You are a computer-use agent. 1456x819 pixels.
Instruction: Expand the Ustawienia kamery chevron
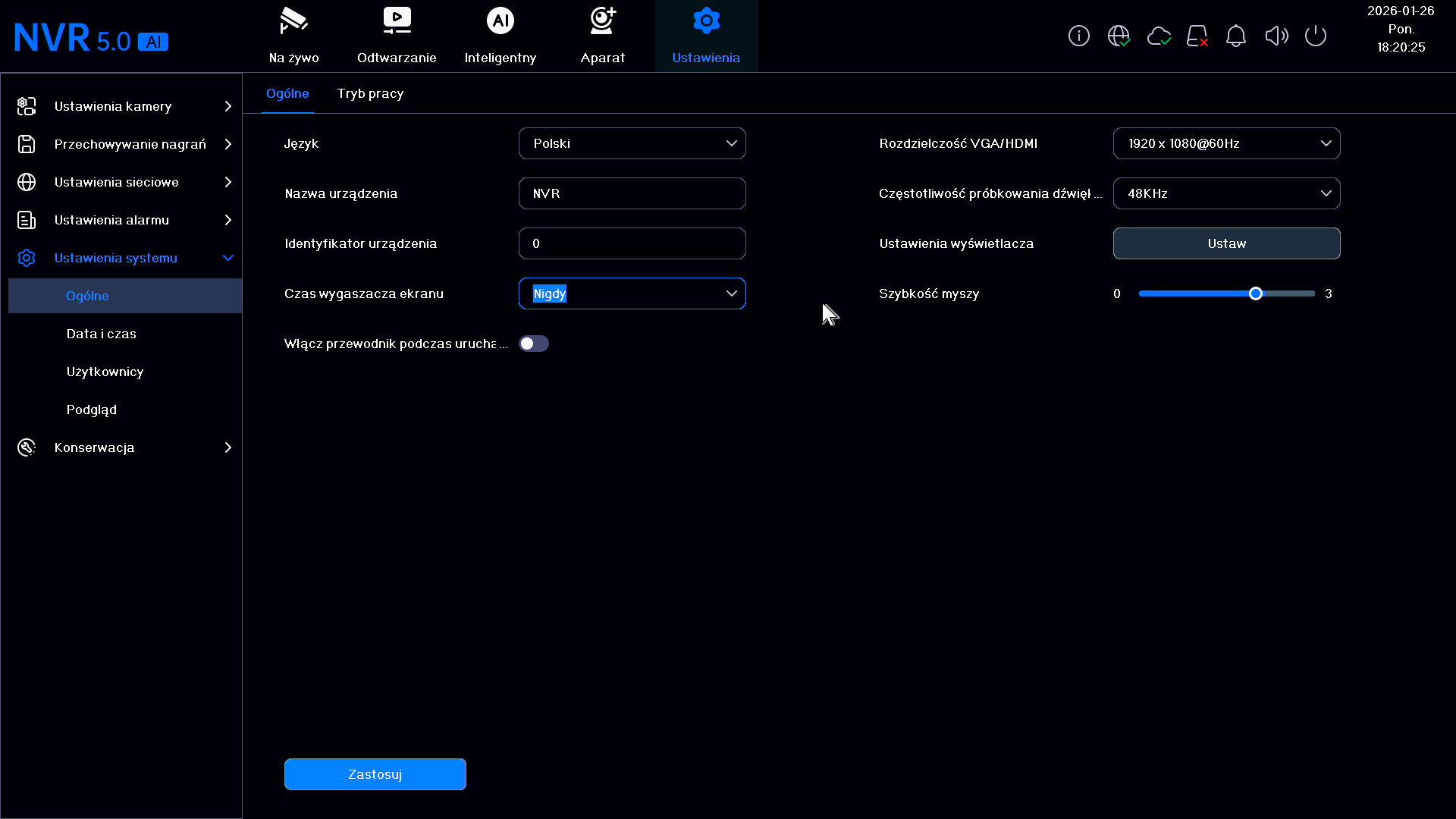pyautogui.click(x=227, y=106)
